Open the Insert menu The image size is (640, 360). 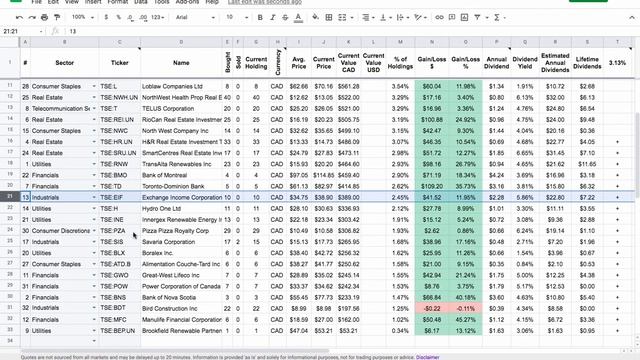[x=93, y=2]
